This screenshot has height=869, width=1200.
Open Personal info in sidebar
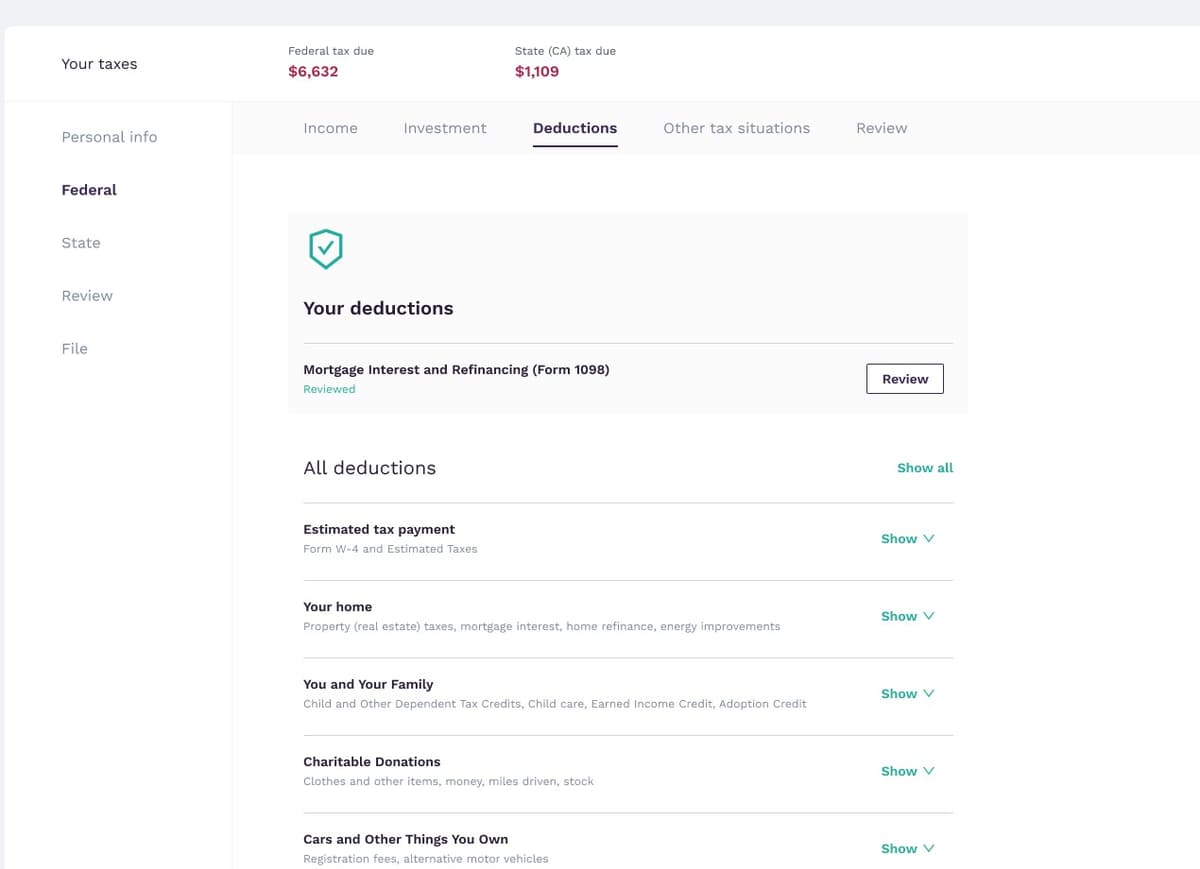click(x=109, y=137)
